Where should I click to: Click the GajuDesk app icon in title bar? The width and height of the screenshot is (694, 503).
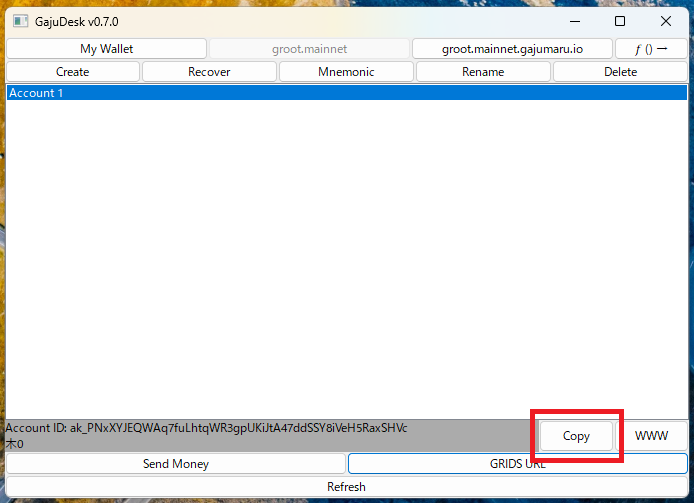point(20,21)
